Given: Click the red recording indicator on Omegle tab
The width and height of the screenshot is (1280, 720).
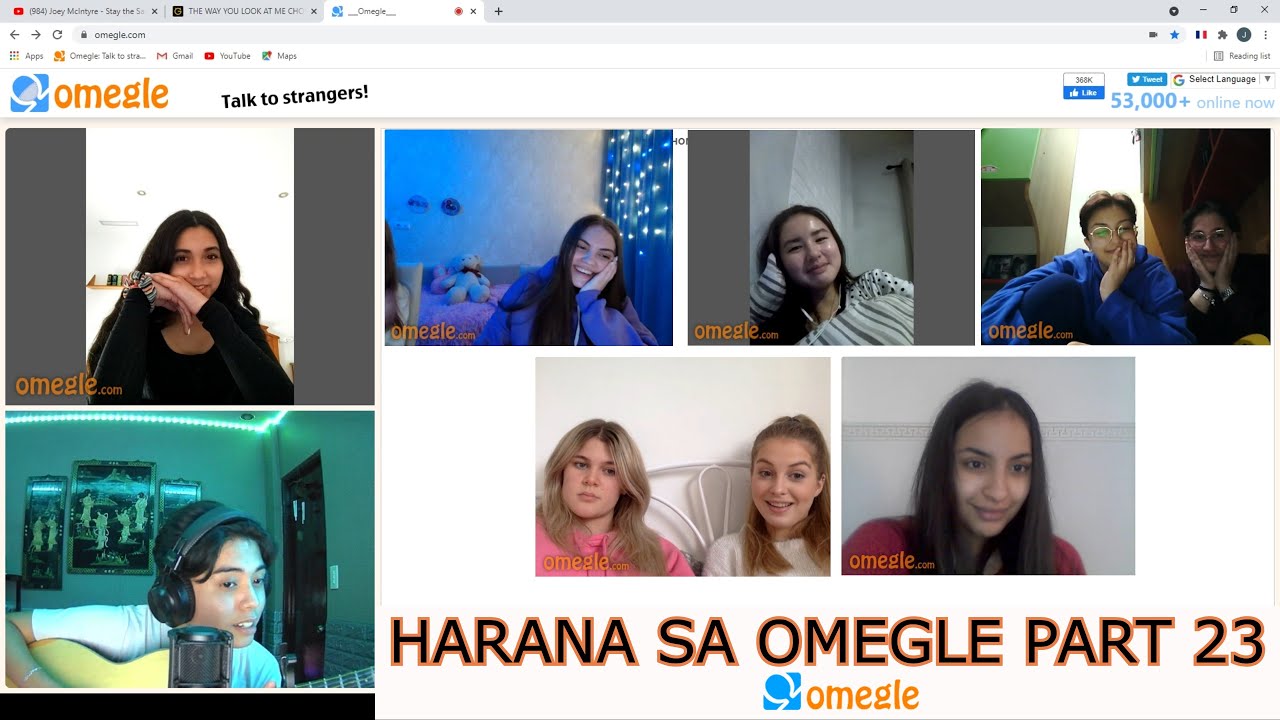Looking at the screenshot, I should (x=458, y=11).
